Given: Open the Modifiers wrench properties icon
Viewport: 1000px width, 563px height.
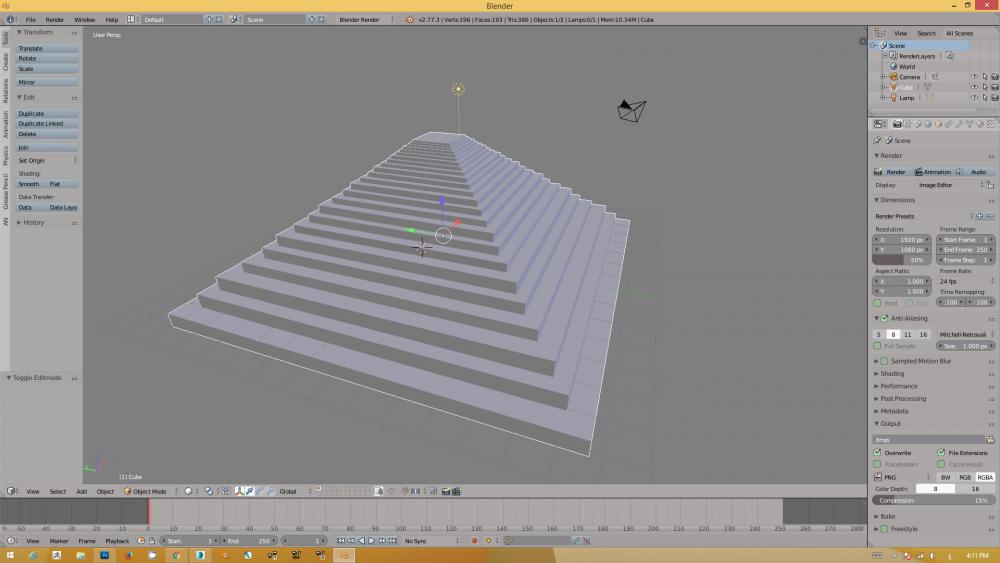Looking at the screenshot, I should (959, 124).
